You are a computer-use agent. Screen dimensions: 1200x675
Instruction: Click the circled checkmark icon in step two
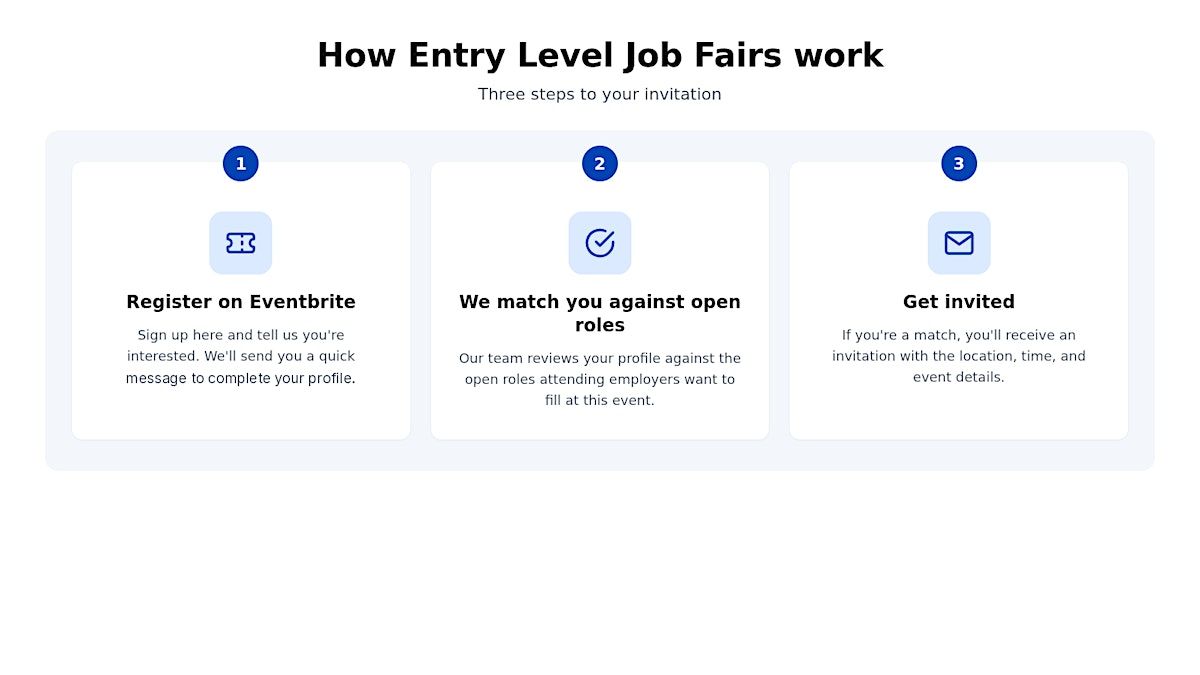tap(600, 243)
